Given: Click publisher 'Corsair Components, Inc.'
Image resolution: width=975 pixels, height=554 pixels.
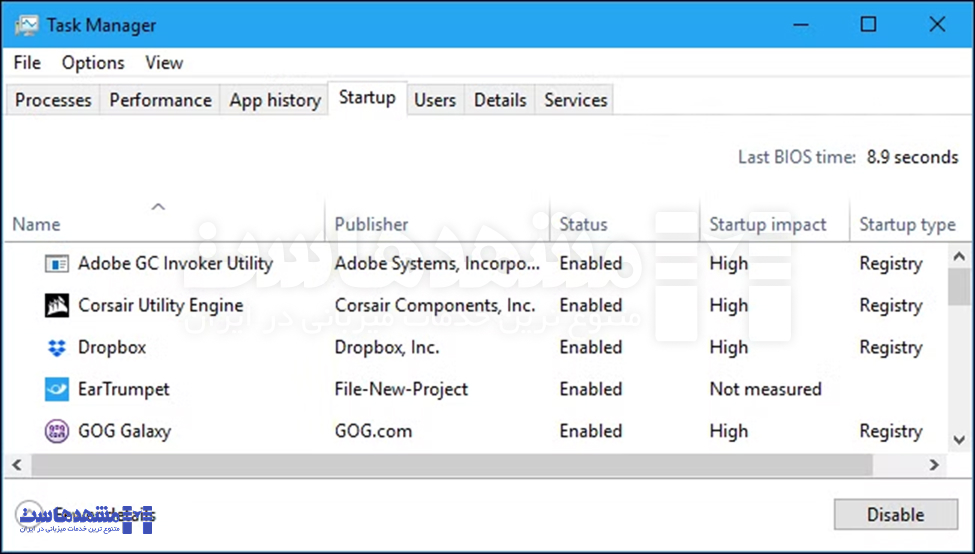Looking at the screenshot, I should coord(435,305).
